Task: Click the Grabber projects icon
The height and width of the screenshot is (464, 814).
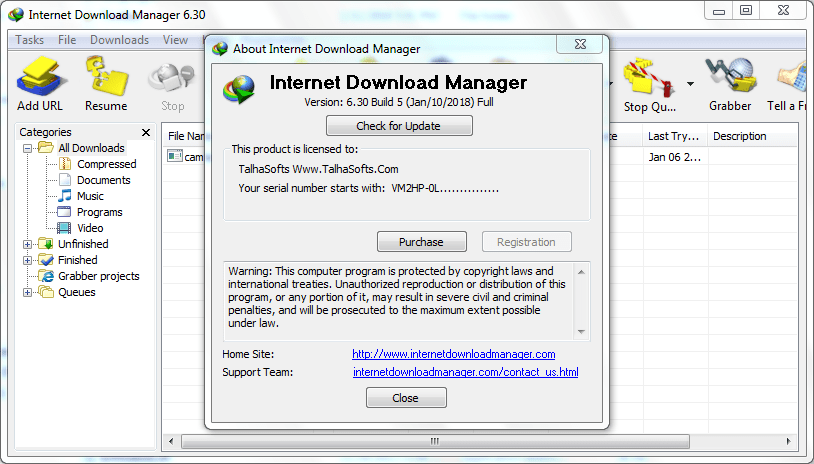Action: (x=47, y=276)
